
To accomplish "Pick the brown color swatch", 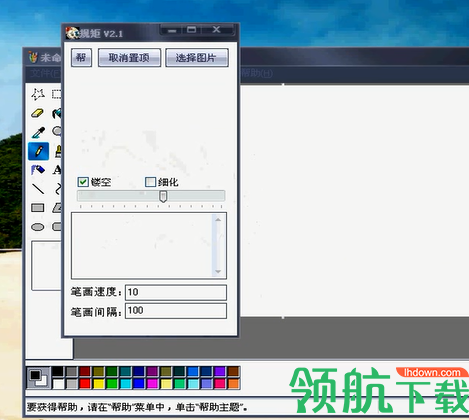I will click(x=233, y=371).
